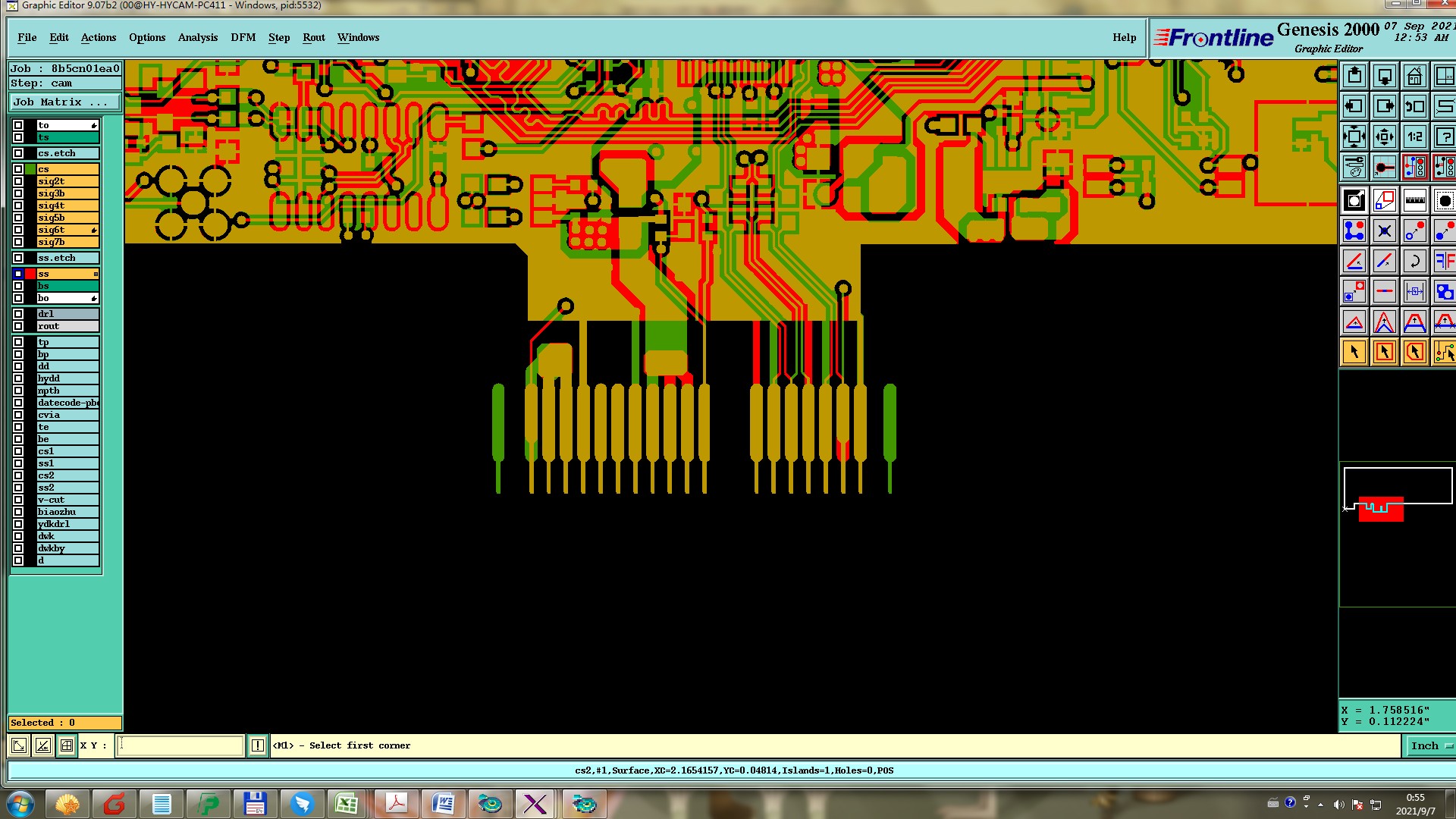Screen dimensions: 1456x819
Task: Click the grid snap icon beside XY
Action: click(x=67, y=745)
